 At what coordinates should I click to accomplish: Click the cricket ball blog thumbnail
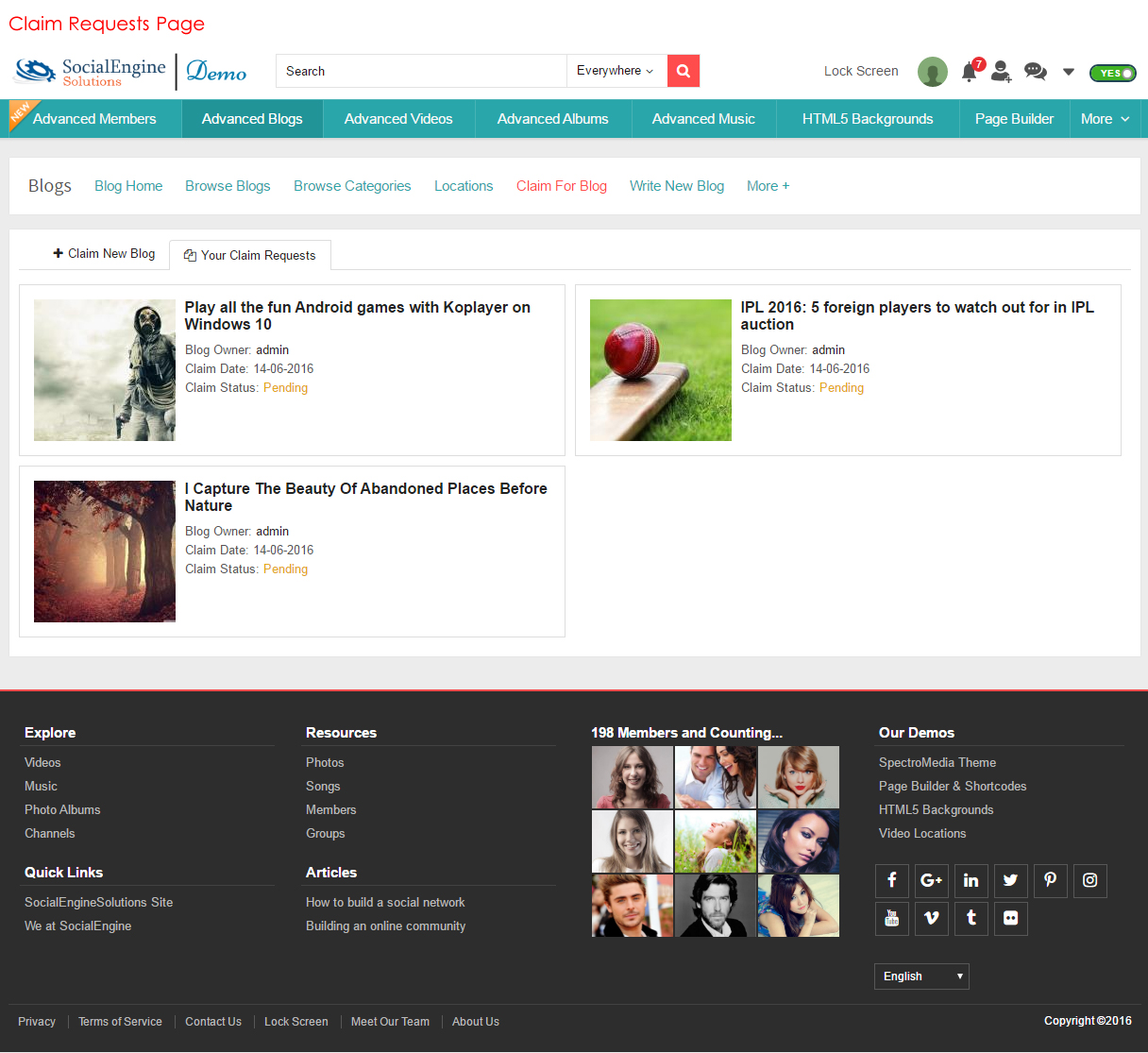point(660,370)
